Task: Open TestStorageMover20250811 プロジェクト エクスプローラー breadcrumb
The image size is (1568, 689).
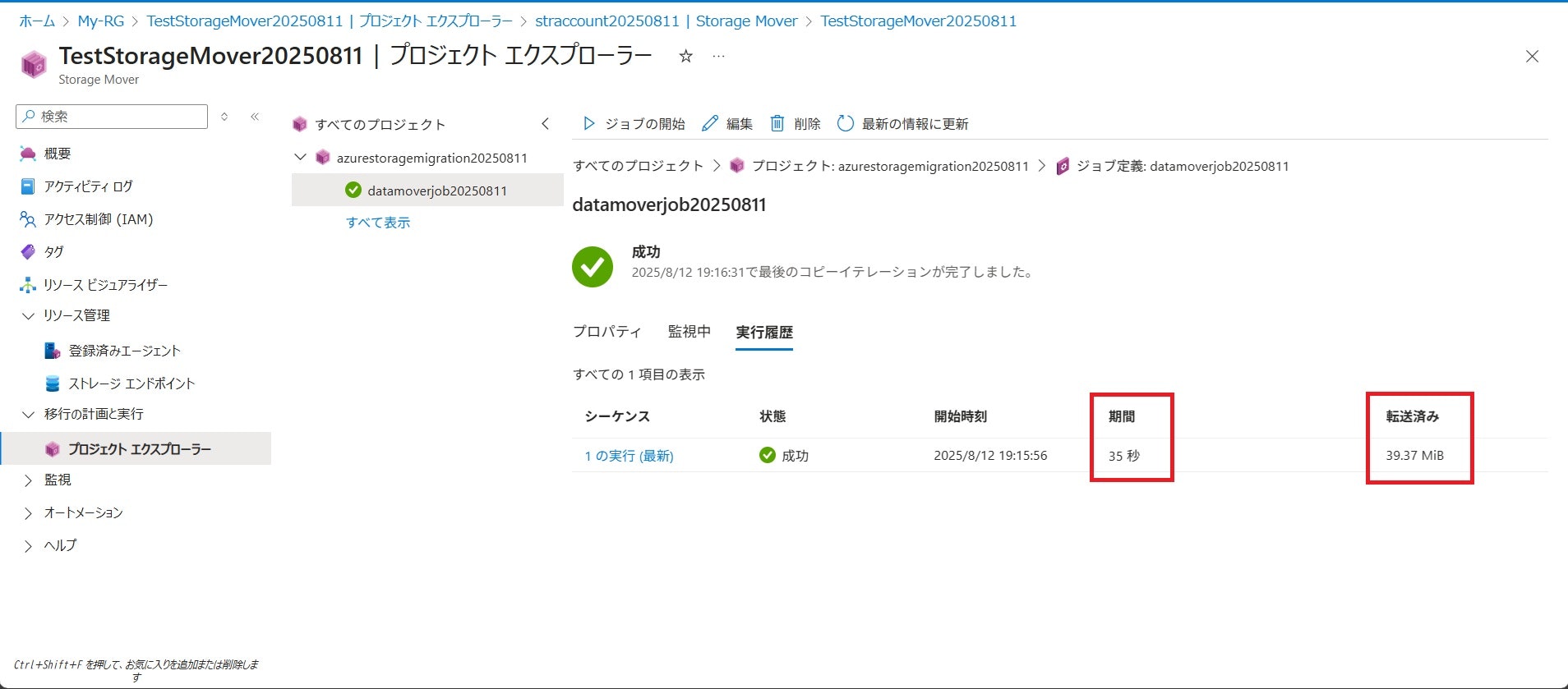Action: tap(330, 21)
